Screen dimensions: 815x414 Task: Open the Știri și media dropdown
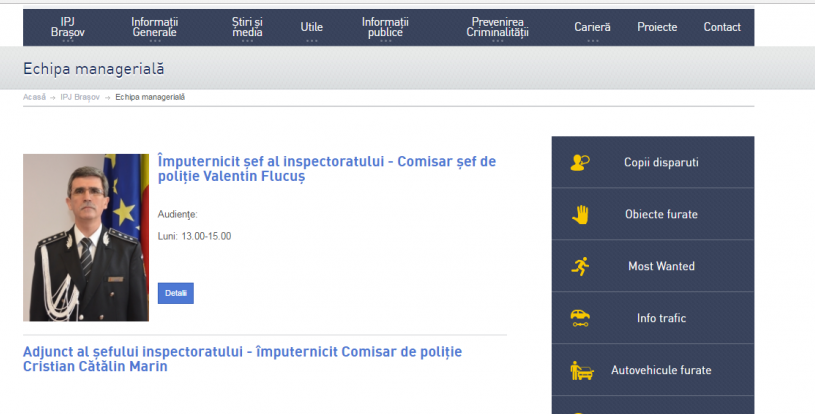click(247, 27)
